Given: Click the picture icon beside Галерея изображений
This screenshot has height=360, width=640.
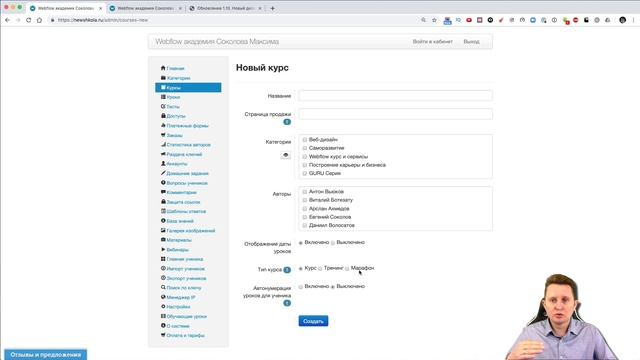Looking at the screenshot, I should coord(163,230).
